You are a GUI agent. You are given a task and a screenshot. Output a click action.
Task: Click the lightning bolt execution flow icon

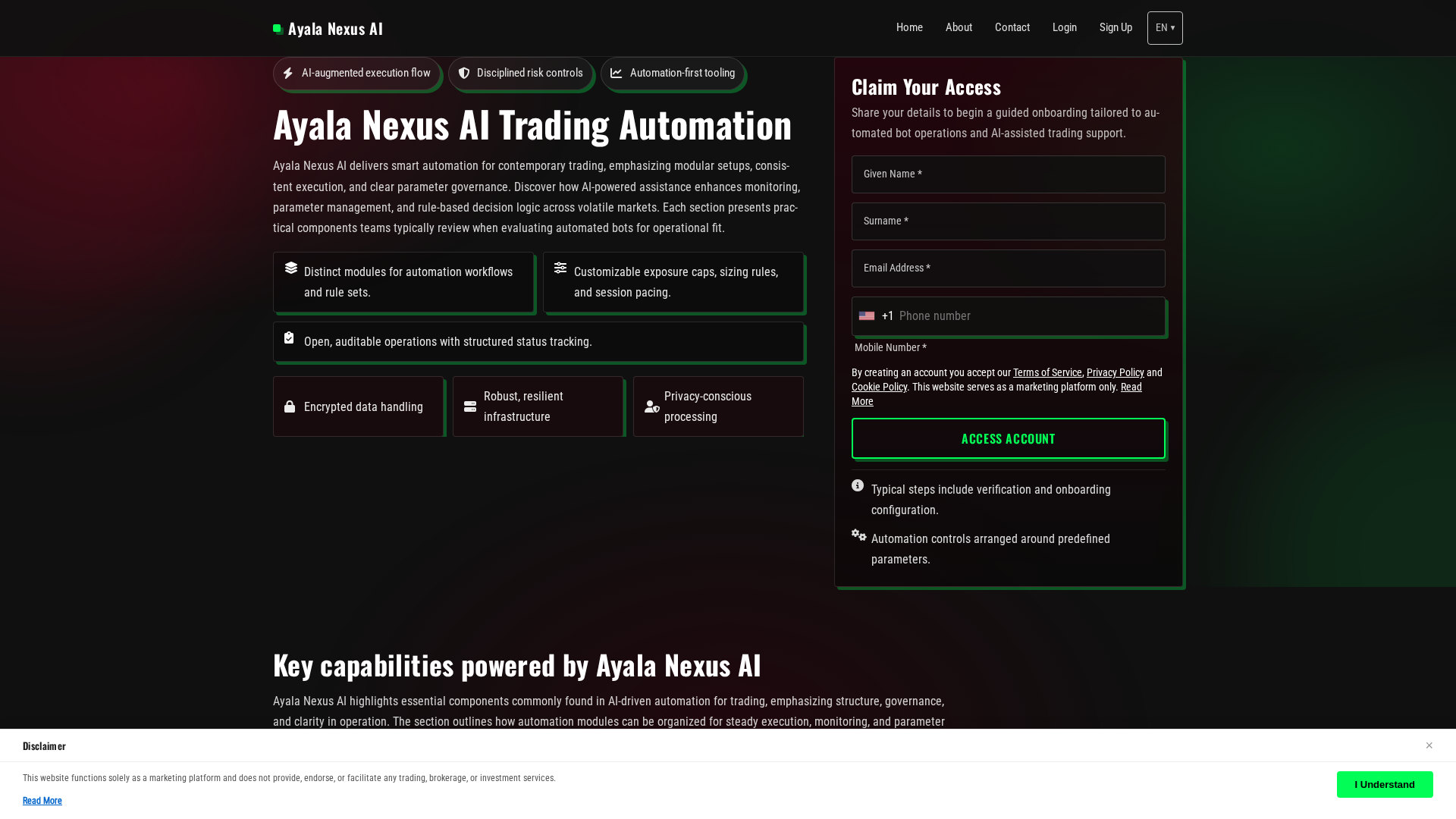(x=288, y=74)
